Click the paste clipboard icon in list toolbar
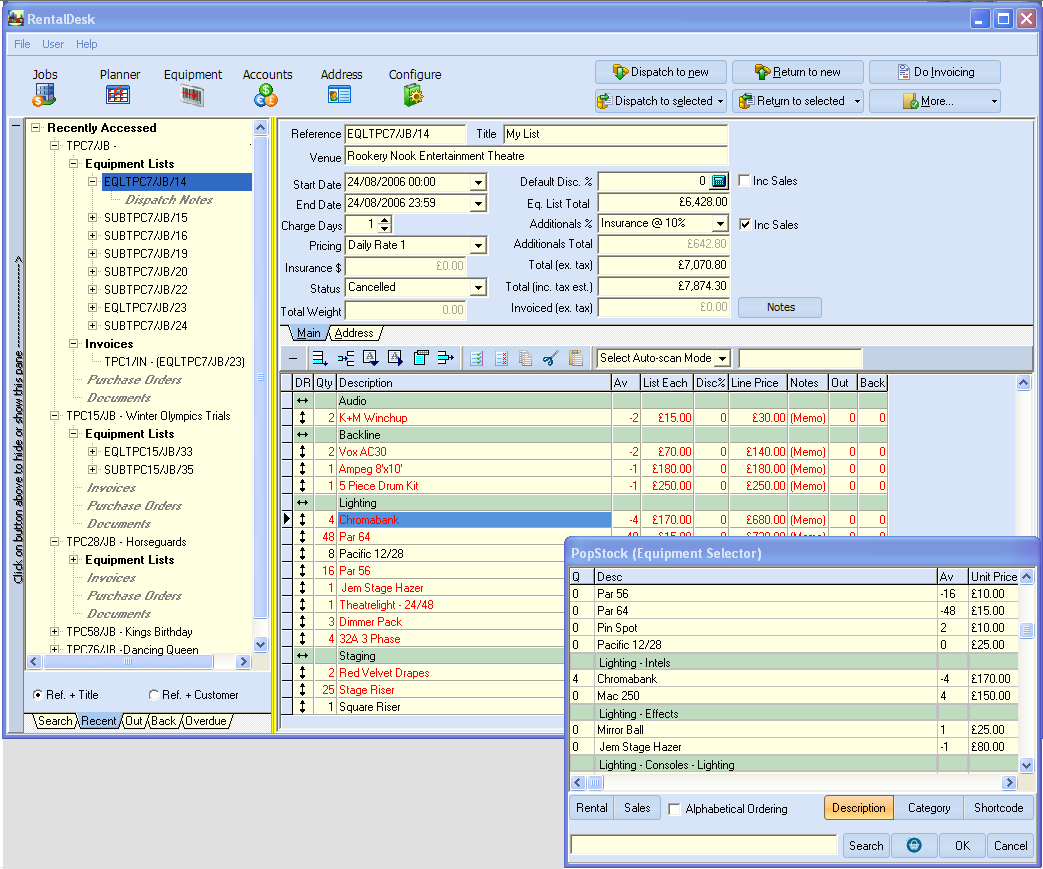This screenshot has height=869, width=1043. 575,358
